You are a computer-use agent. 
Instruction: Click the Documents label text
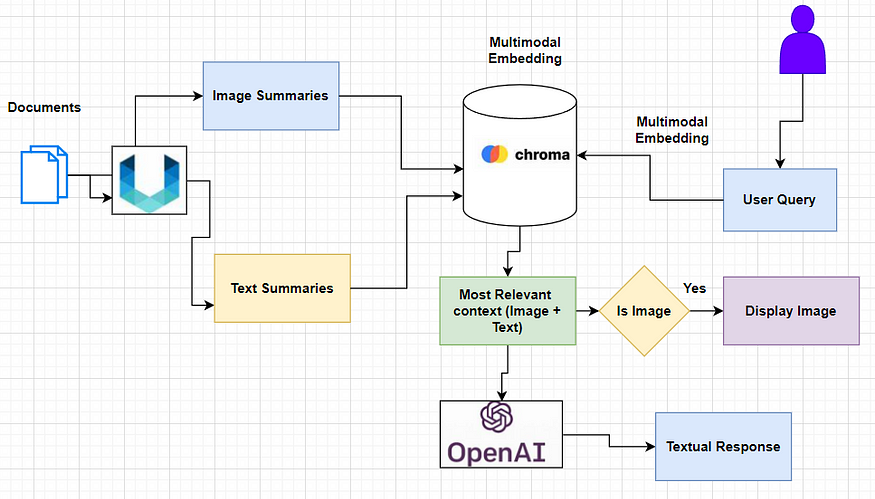pyautogui.click(x=44, y=107)
